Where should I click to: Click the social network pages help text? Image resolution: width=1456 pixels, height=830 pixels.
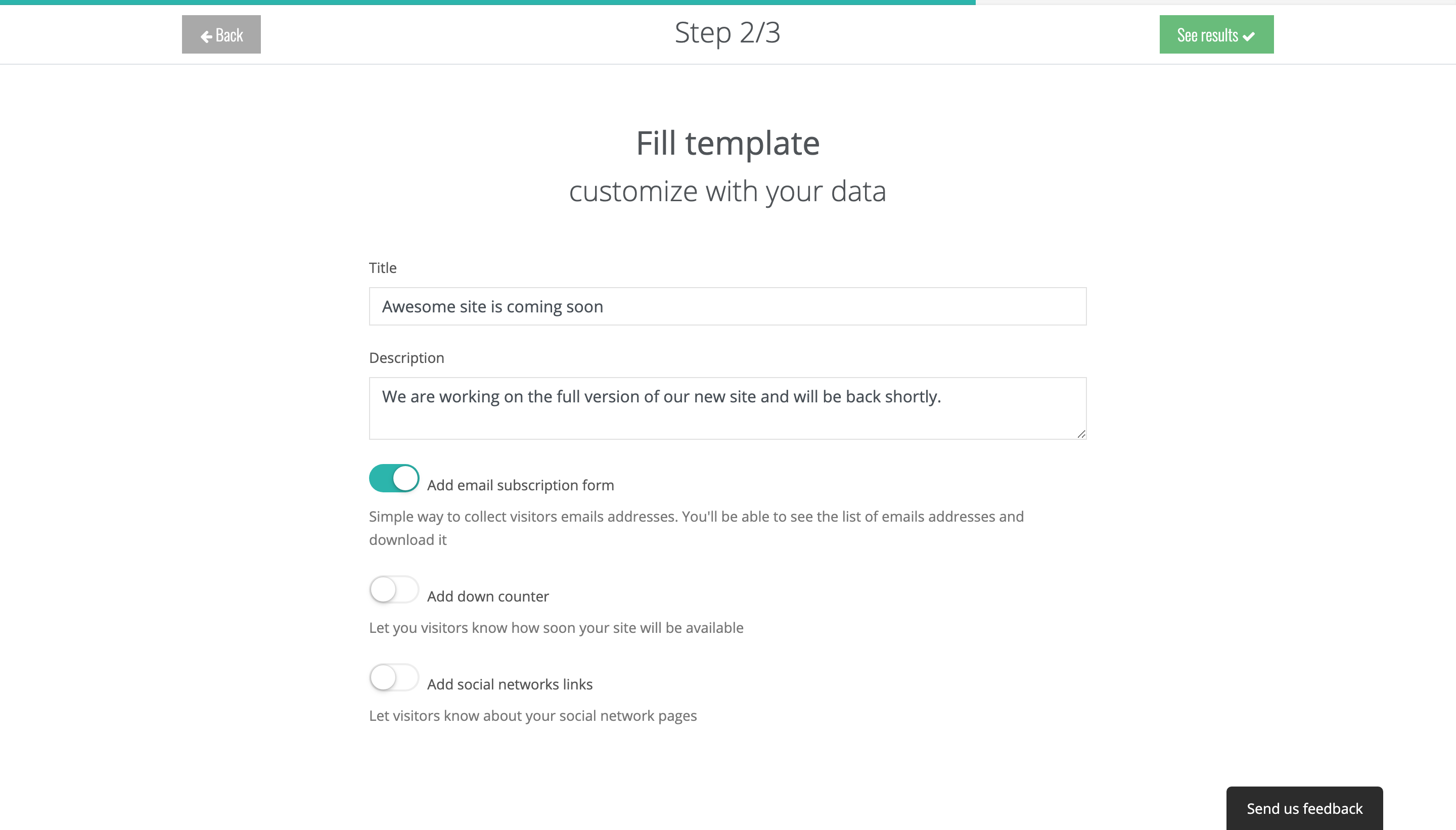click(x=532, y=715)
